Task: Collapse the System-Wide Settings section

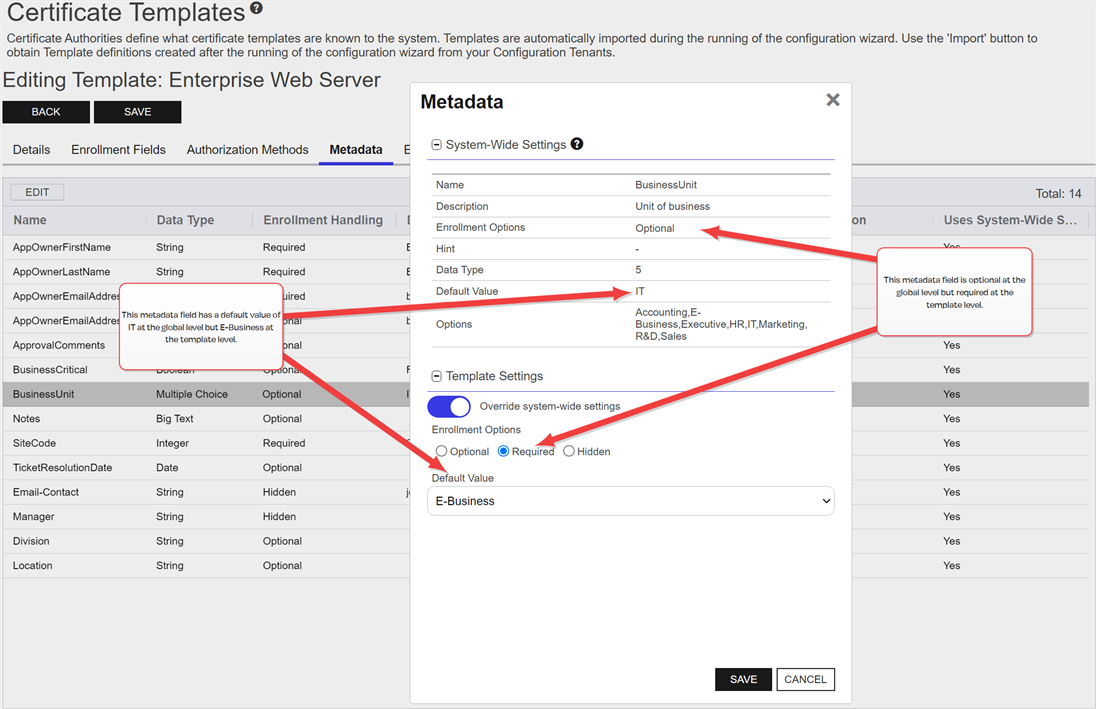Action: [437, 145]
